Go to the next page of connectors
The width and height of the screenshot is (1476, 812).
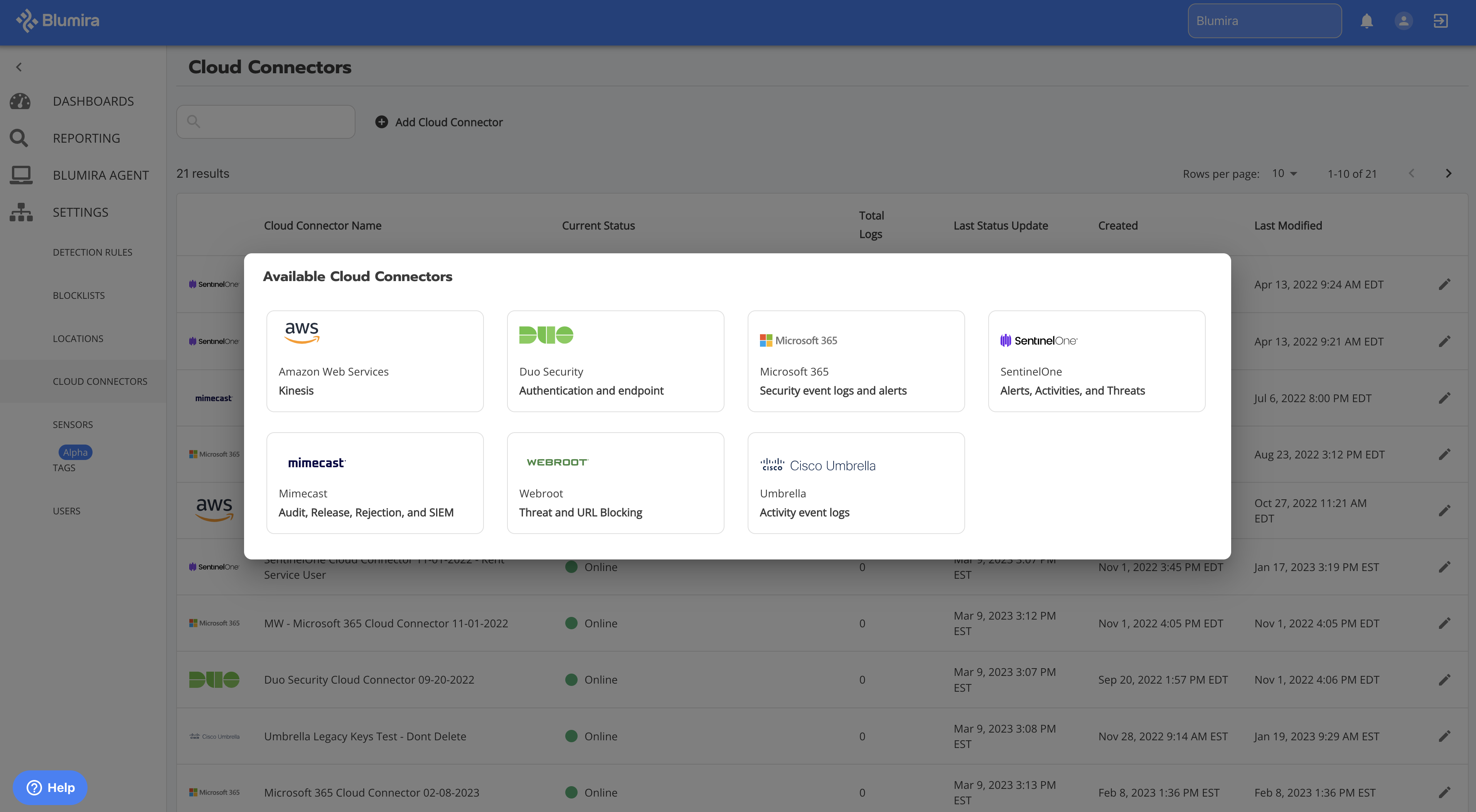click(1449, 173)
